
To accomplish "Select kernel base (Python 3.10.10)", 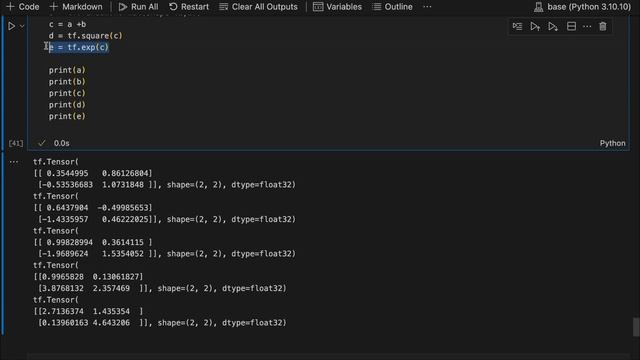I will point(582,7).
